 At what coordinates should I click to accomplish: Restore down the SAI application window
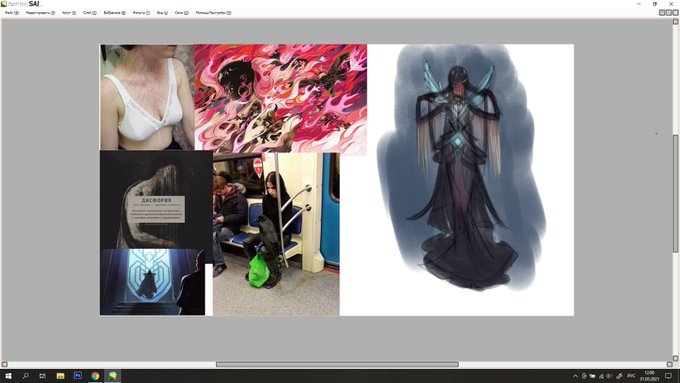tap(655, 4)
